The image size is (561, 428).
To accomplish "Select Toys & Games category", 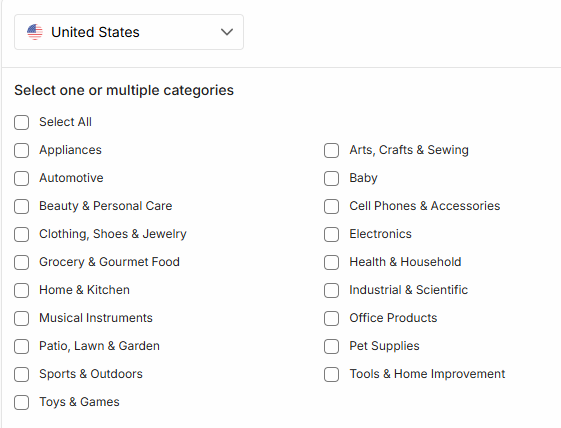I will click(21, 402).
